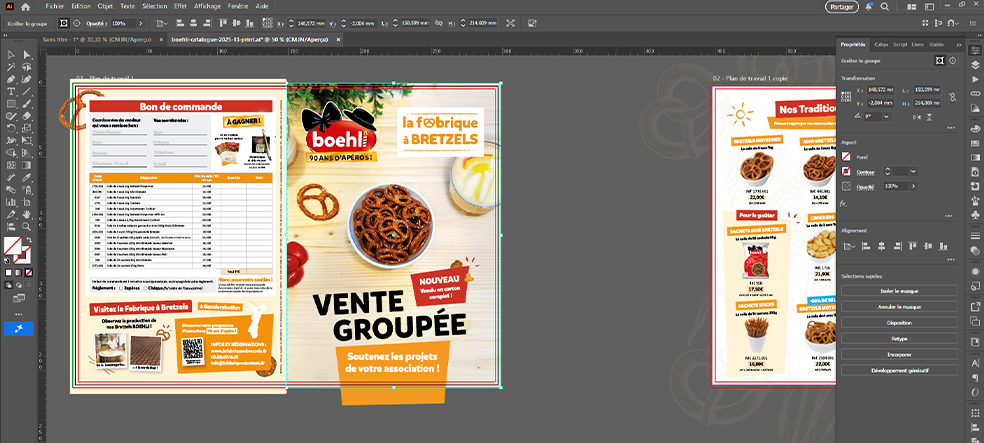Open Align To dropdown in control bar

click(x=162, y=23)
